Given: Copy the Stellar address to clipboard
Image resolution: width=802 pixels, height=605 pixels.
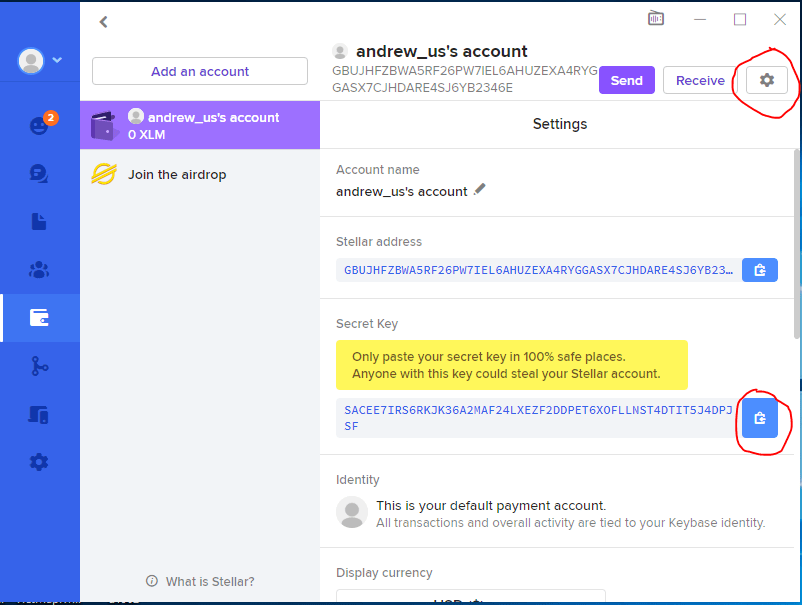Looking at the screenshot, I should pyautogui.click(x=759, y=270).
